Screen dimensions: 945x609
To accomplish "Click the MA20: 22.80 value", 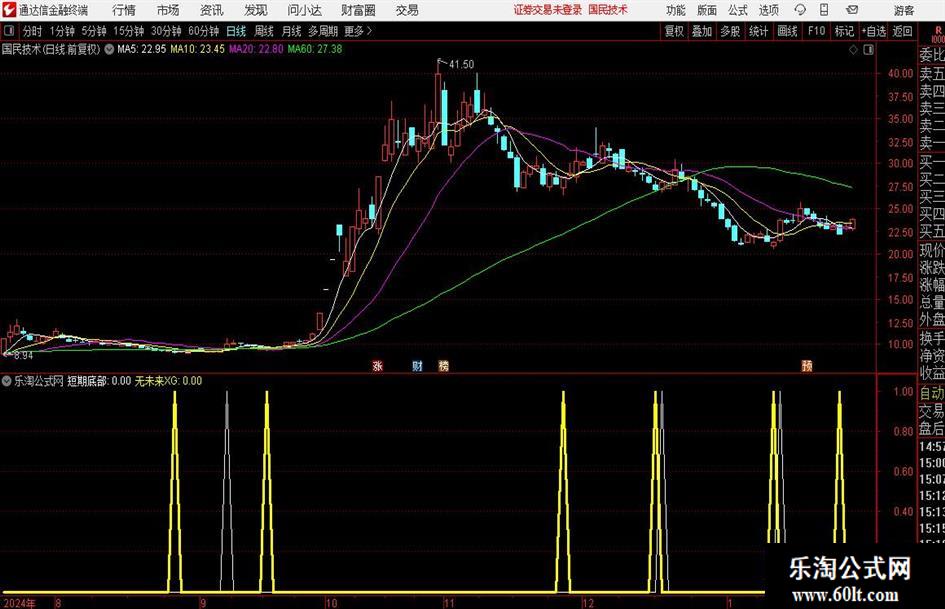I will (256, 49).
